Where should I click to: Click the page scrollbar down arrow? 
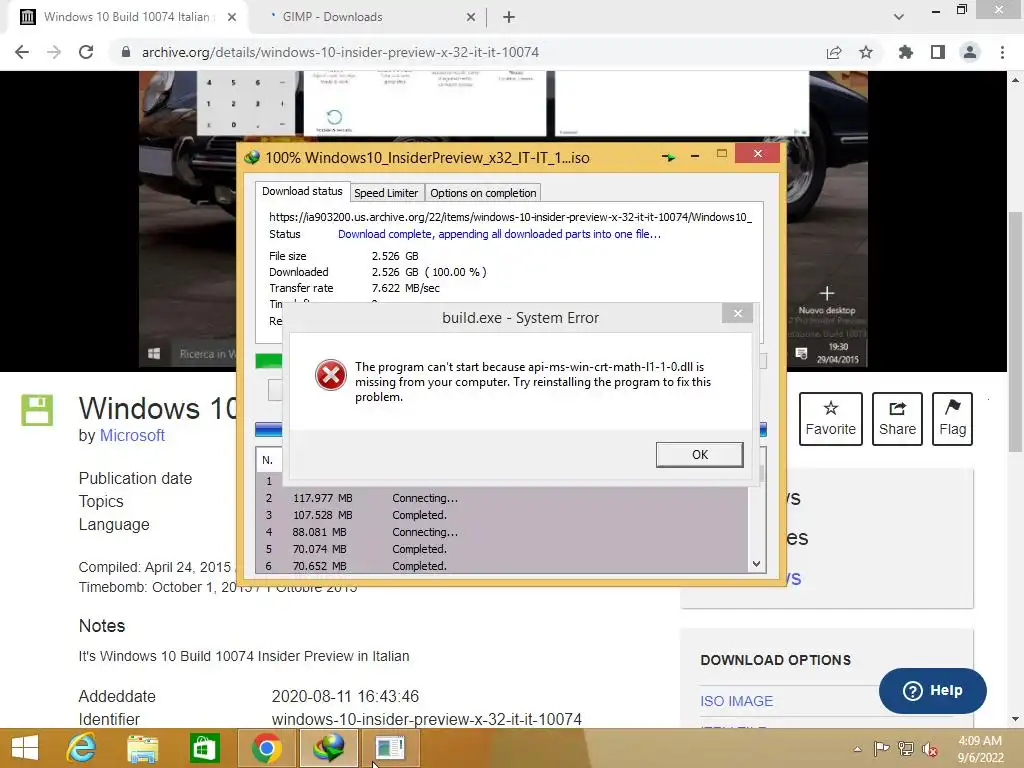[1015, 719]
